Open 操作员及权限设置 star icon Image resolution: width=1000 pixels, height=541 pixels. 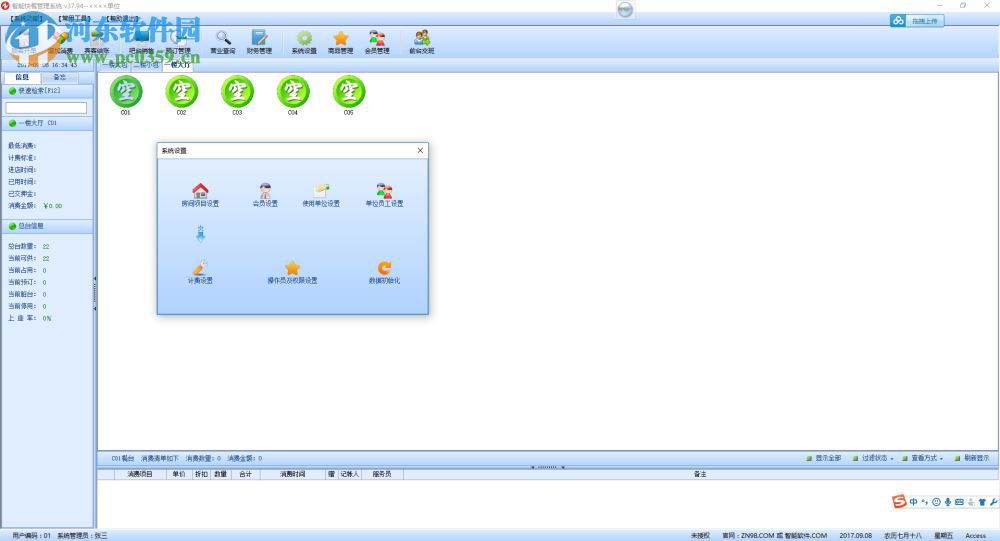(x=292, y=272)
